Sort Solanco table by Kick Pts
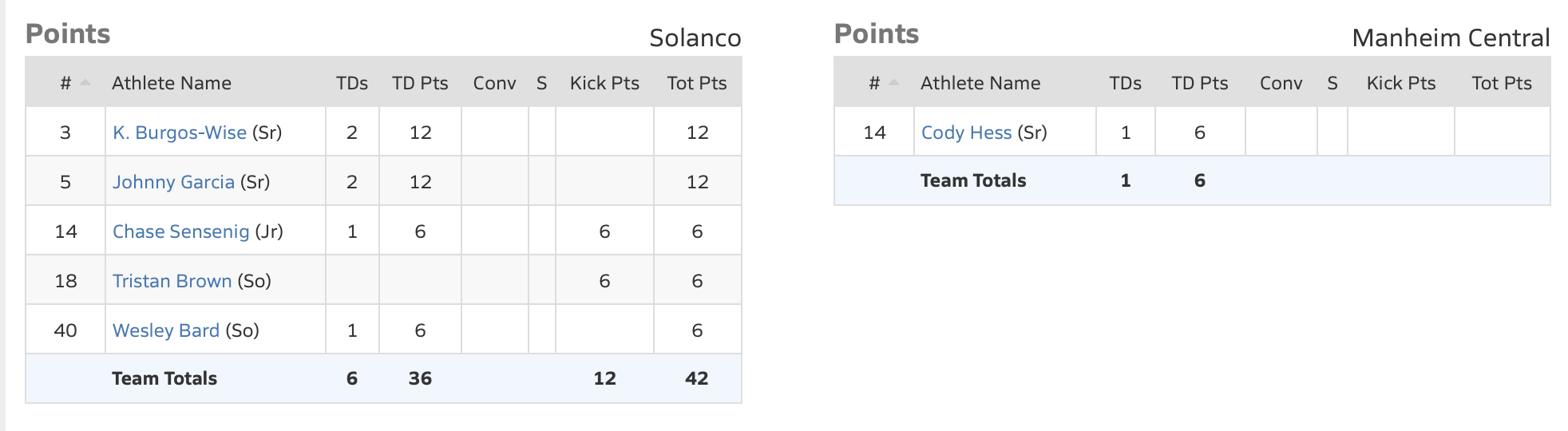1568x431 pixels. click(604, 83)
